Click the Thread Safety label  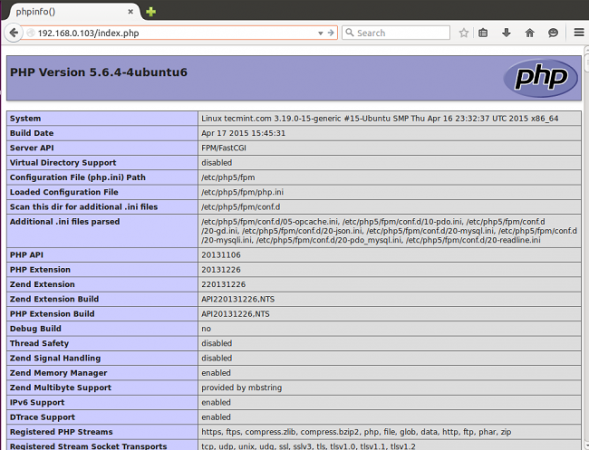[39, 343]
